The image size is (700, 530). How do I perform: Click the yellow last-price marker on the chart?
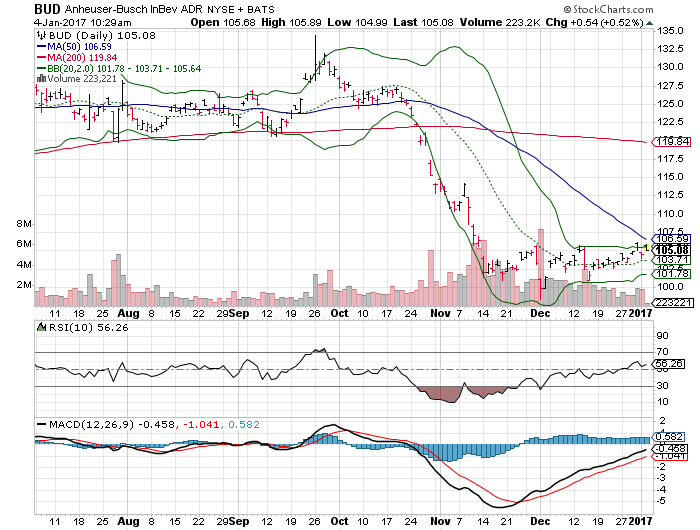click(x=646, y=246)
